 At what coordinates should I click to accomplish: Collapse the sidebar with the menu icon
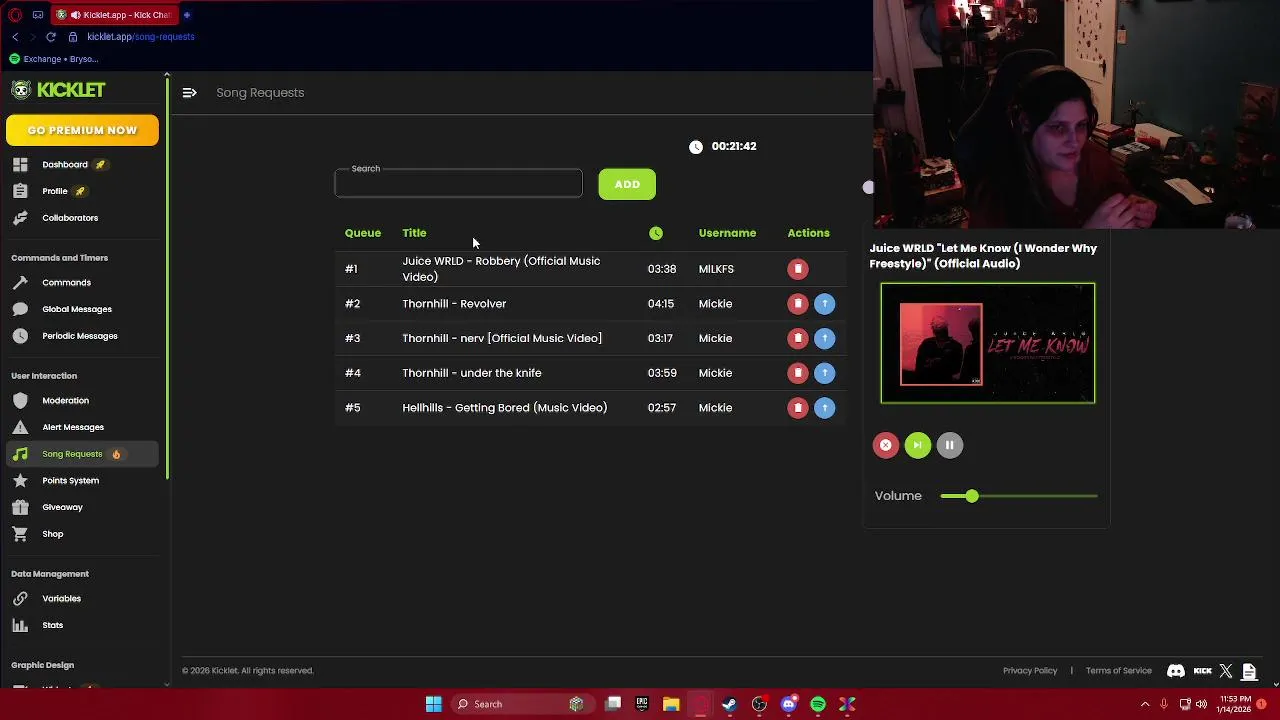click(x=189, y=93)
